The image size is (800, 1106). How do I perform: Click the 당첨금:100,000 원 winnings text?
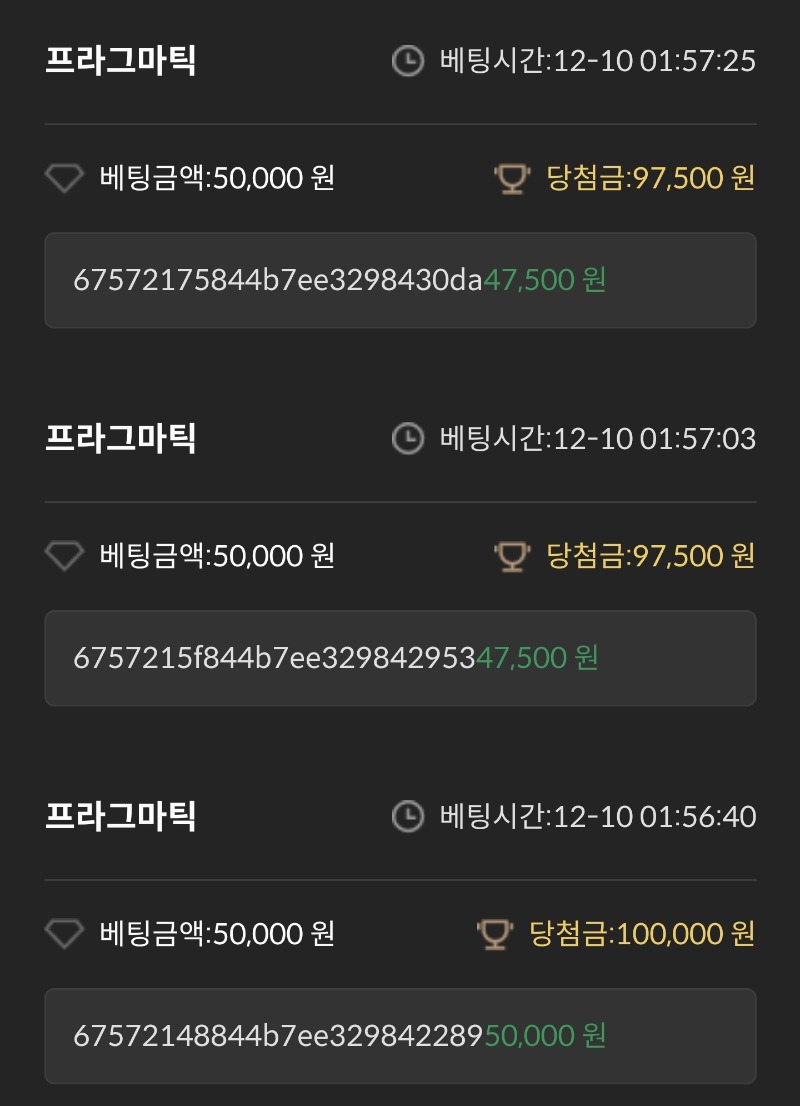click(x=642, y=934)
